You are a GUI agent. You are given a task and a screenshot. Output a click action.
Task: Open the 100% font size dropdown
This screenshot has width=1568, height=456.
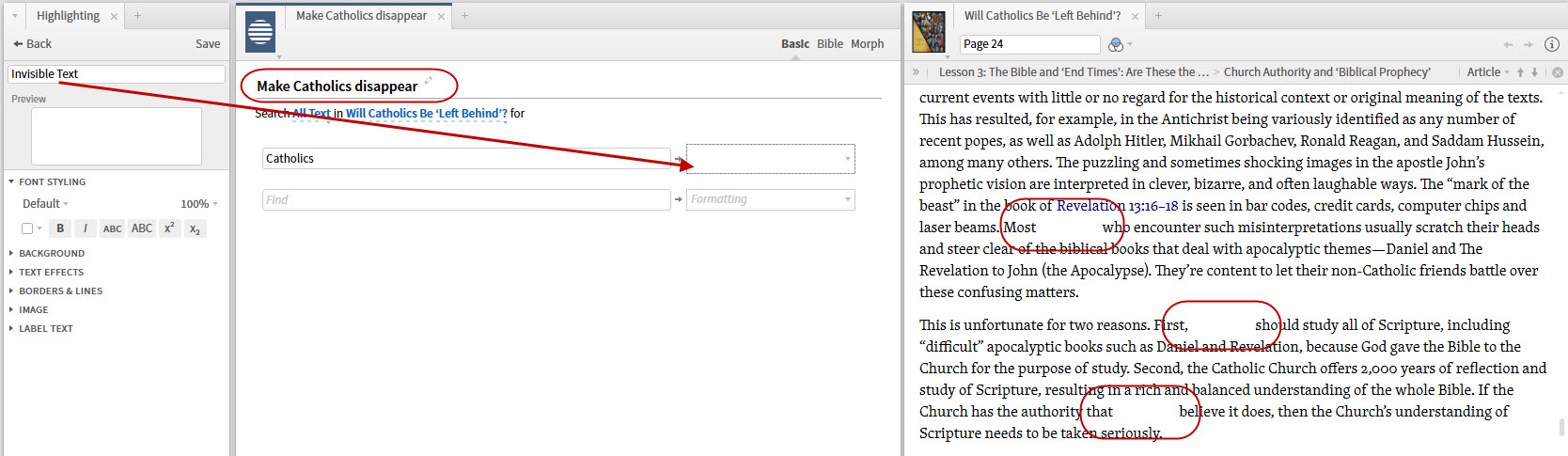[x=199, y=204]
